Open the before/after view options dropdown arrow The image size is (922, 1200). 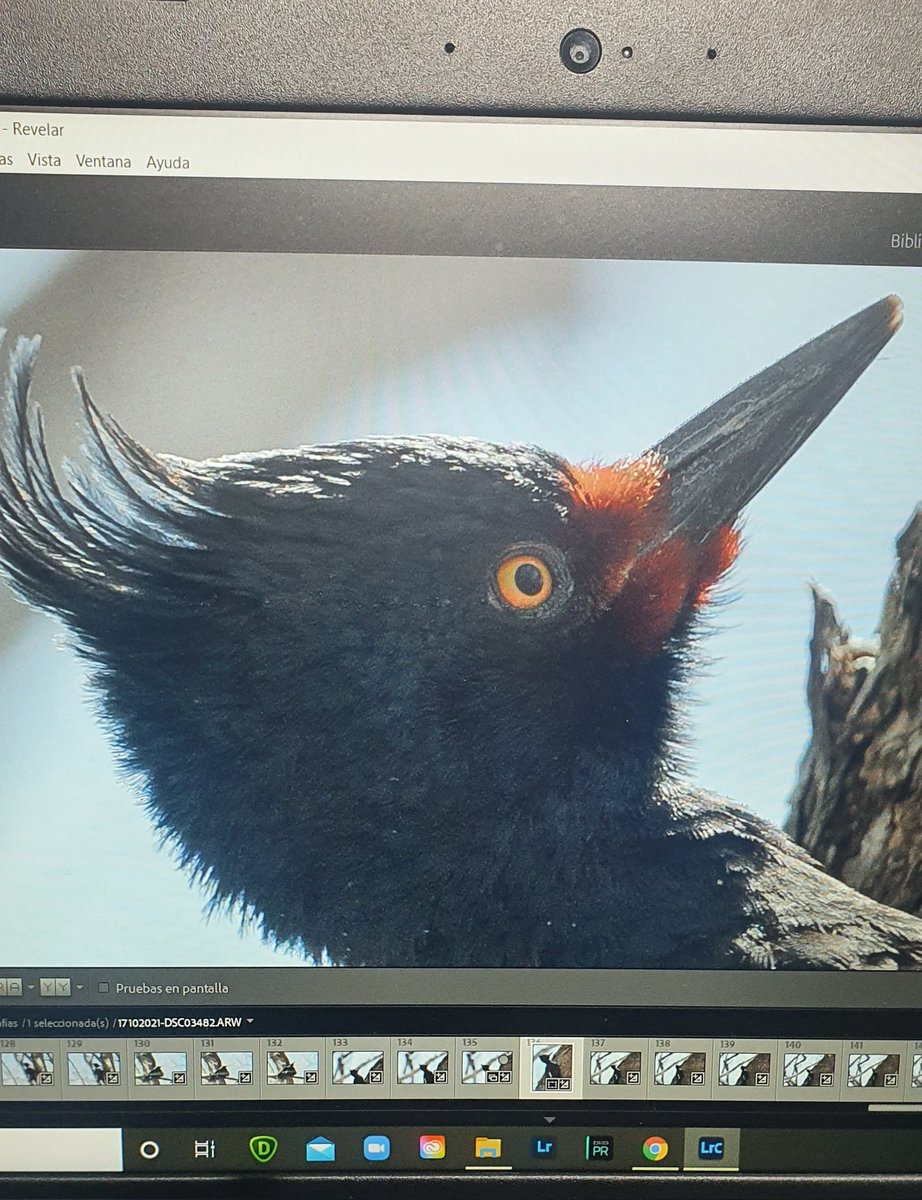point(80,987)
